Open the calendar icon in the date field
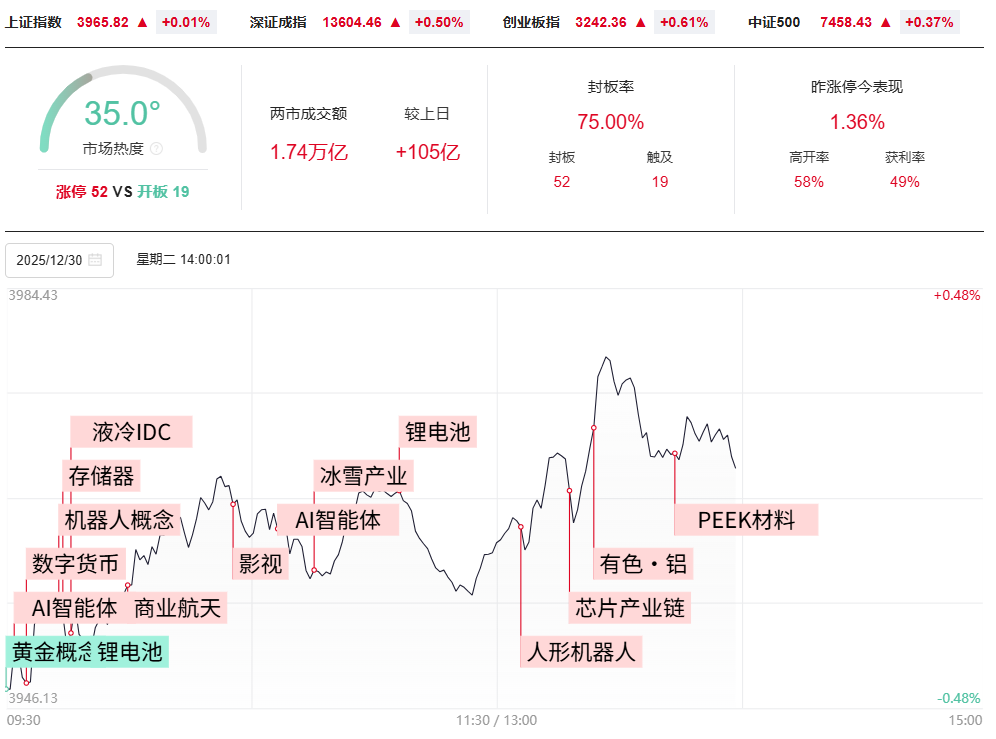 (x=95, y=260)
